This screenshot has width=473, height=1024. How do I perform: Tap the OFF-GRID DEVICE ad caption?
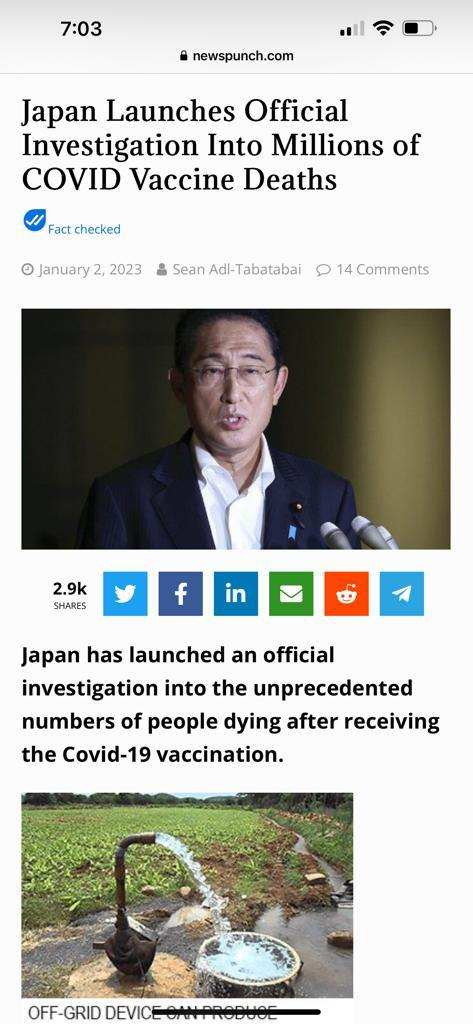(152, 1012)
